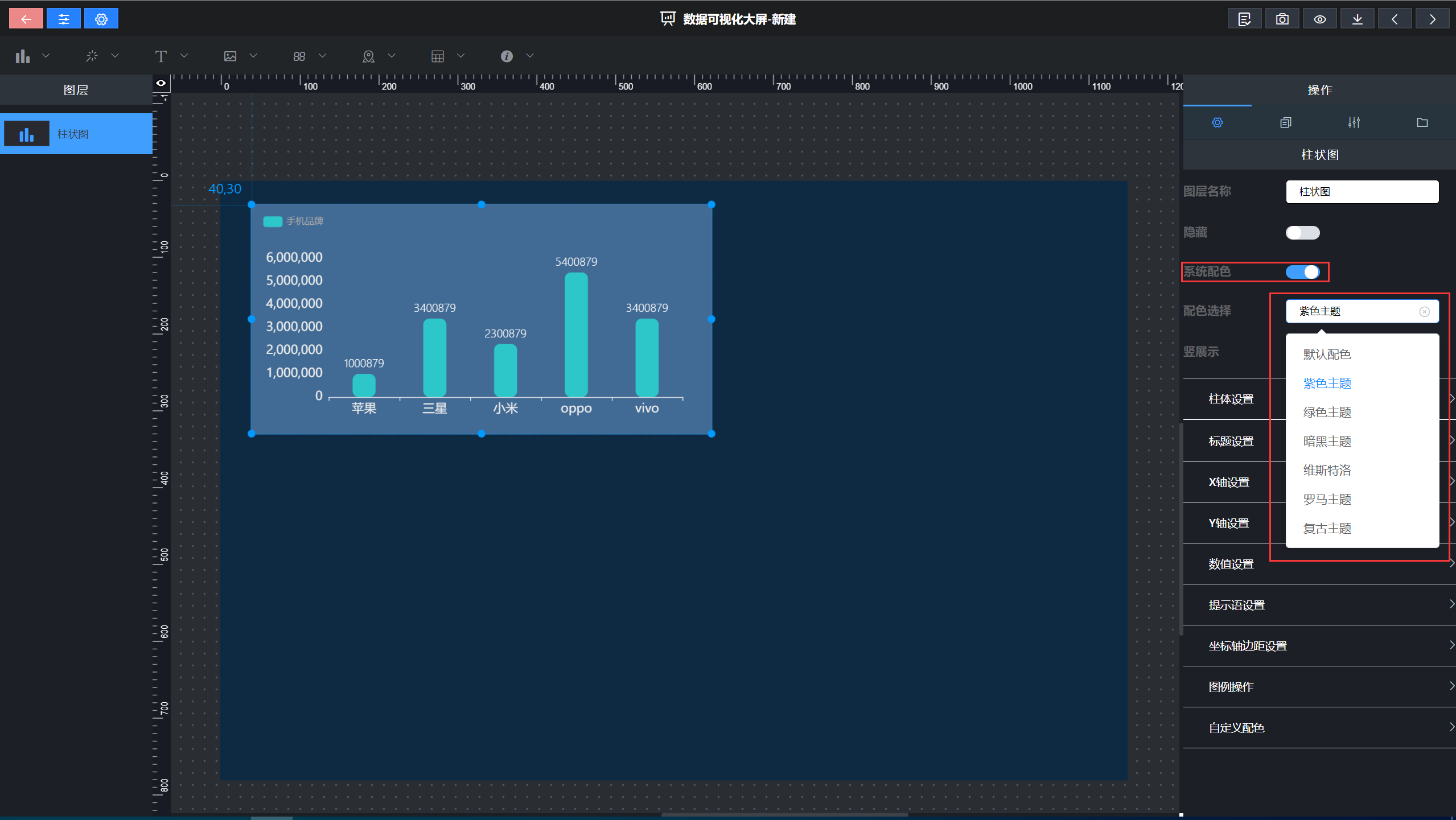This screenshot has height=820, width=1456.
Task: Expand dropdown arrow next to table icon
Action: (x=461, y=56)
